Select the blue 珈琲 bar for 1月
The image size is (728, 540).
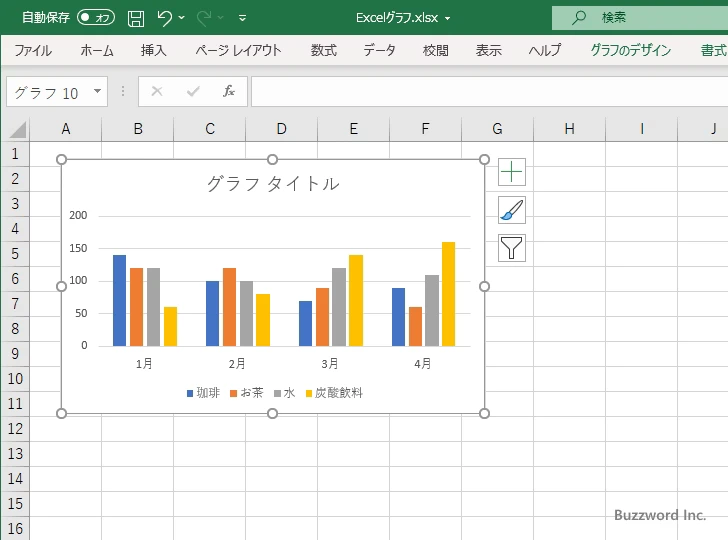[x=119, y=300]
